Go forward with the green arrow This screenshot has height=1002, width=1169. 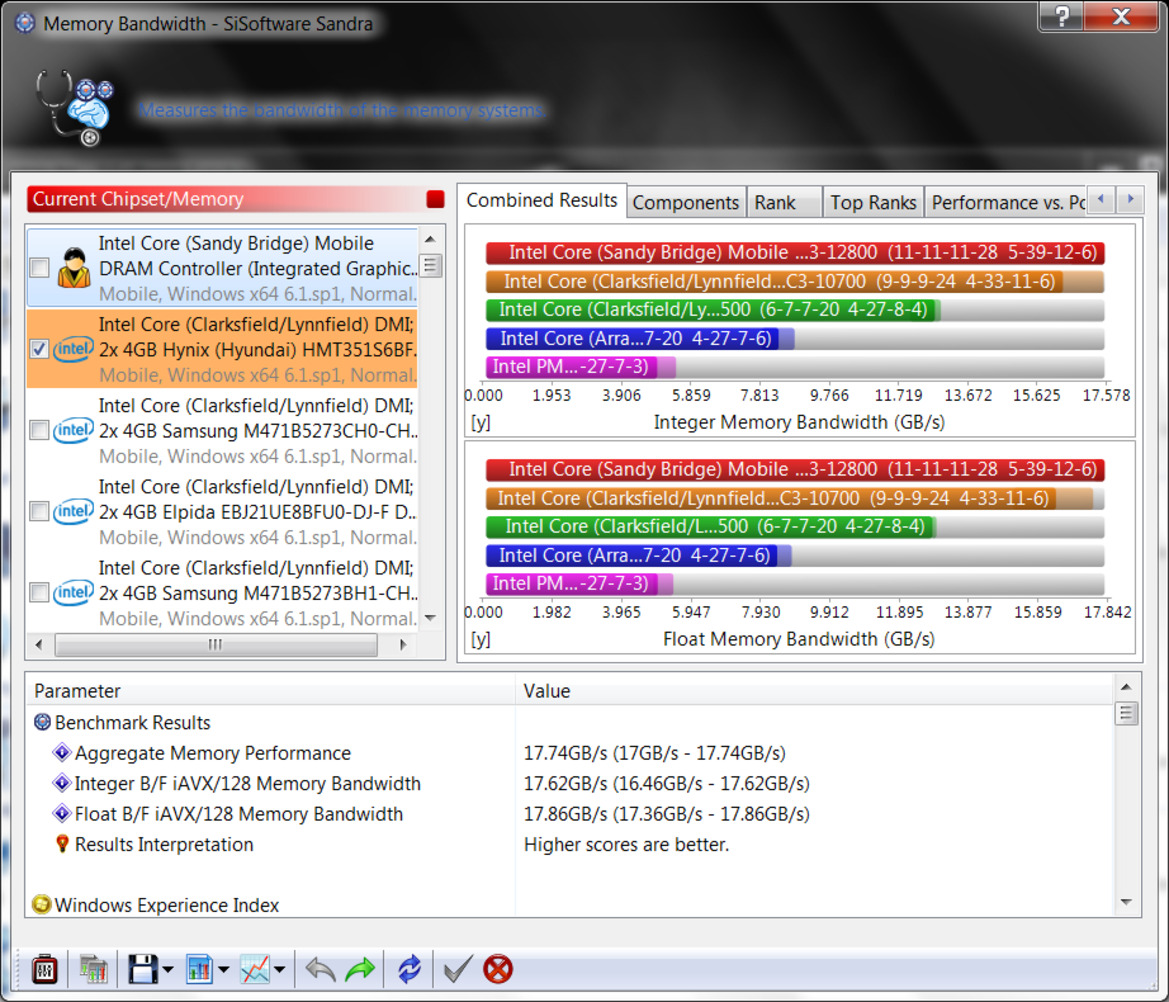coord(361,969)
